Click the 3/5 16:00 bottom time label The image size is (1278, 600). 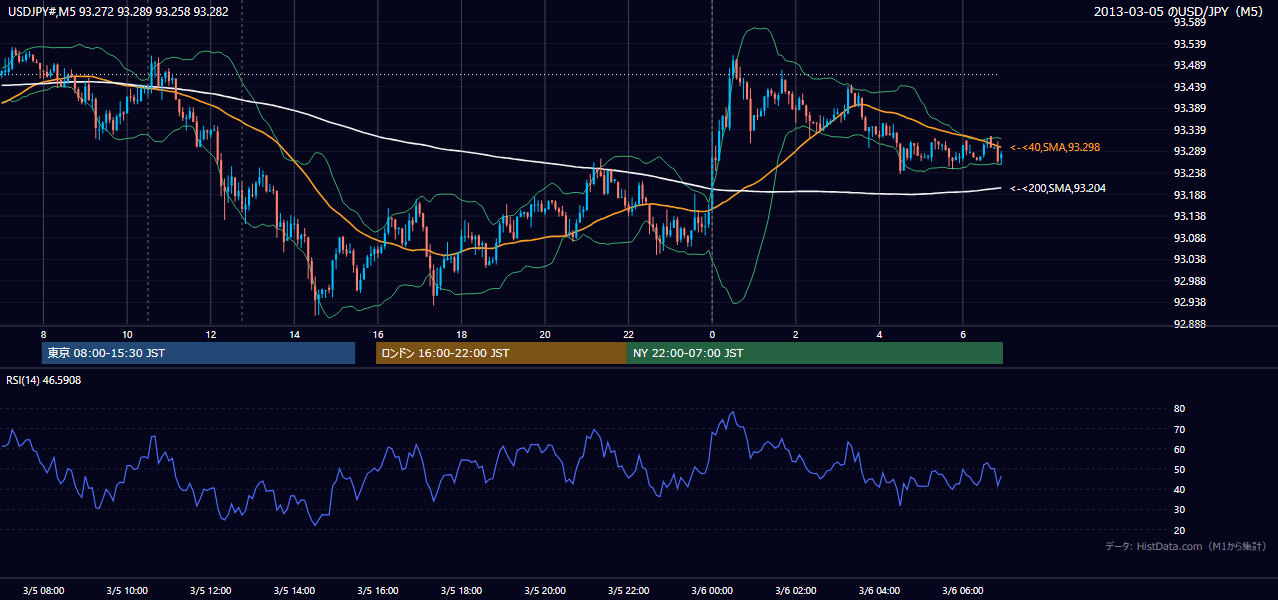378,591
